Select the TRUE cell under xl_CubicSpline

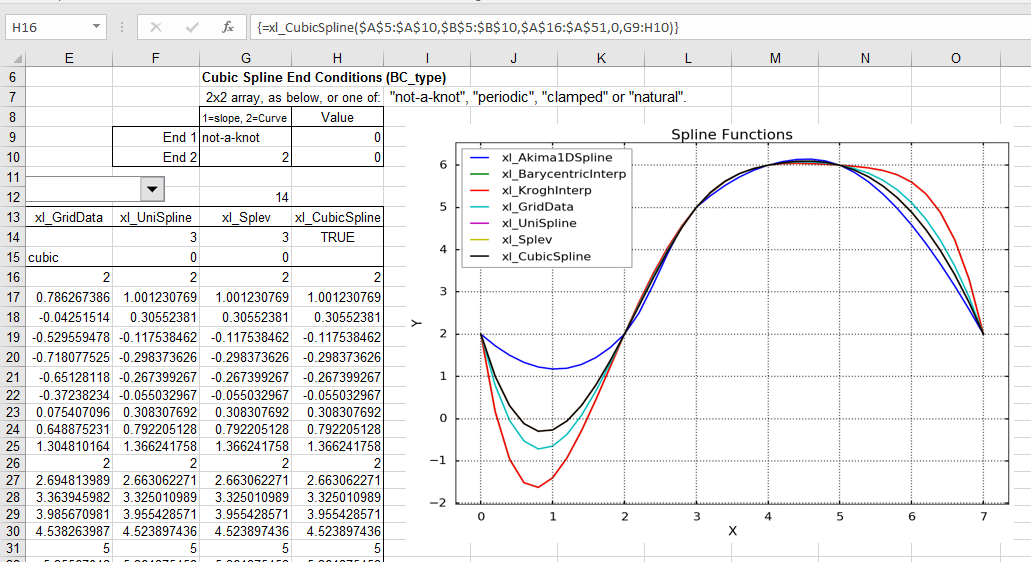click(337, 237)
